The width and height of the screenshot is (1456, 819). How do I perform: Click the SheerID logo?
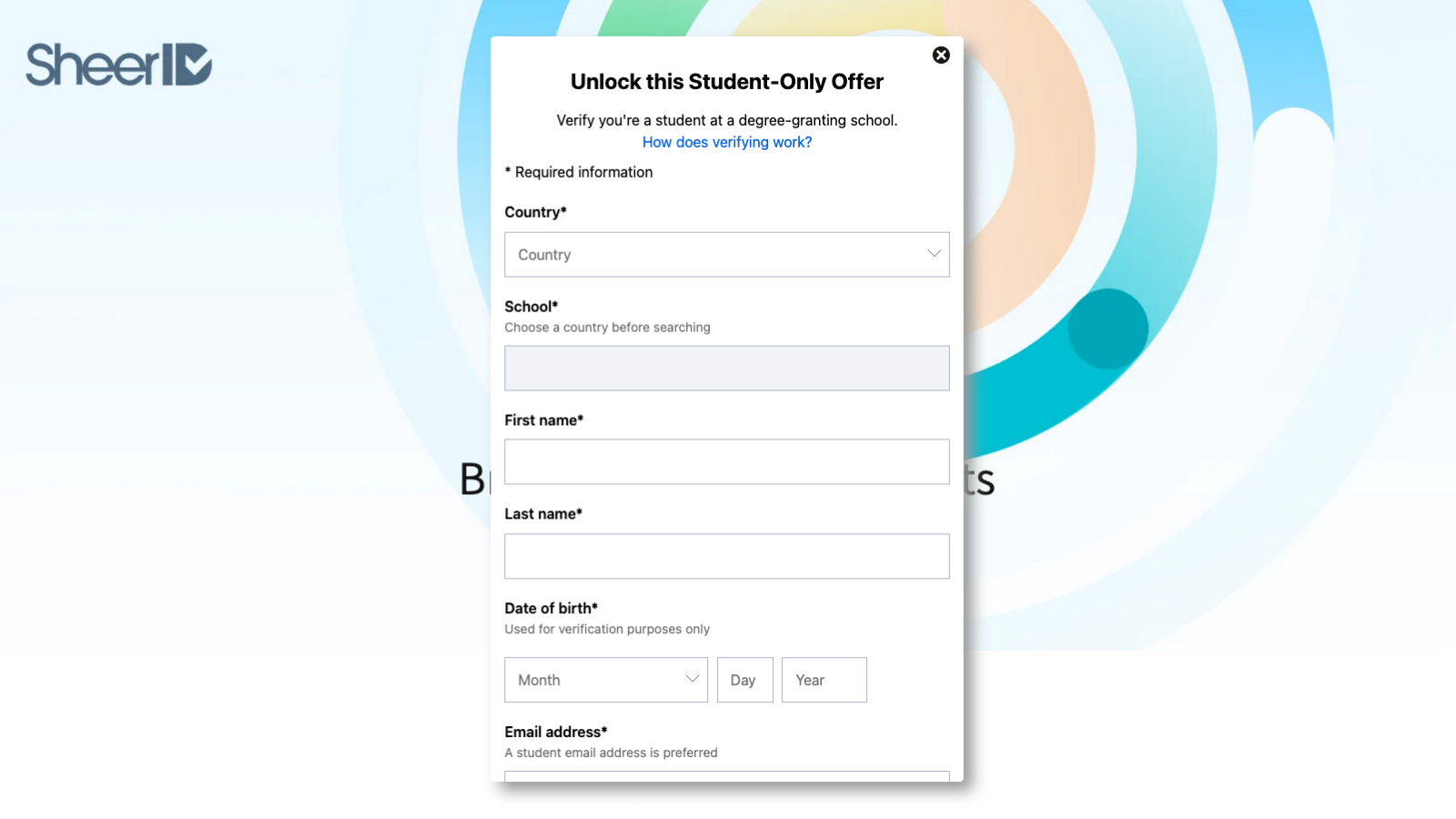pos(118,65)
